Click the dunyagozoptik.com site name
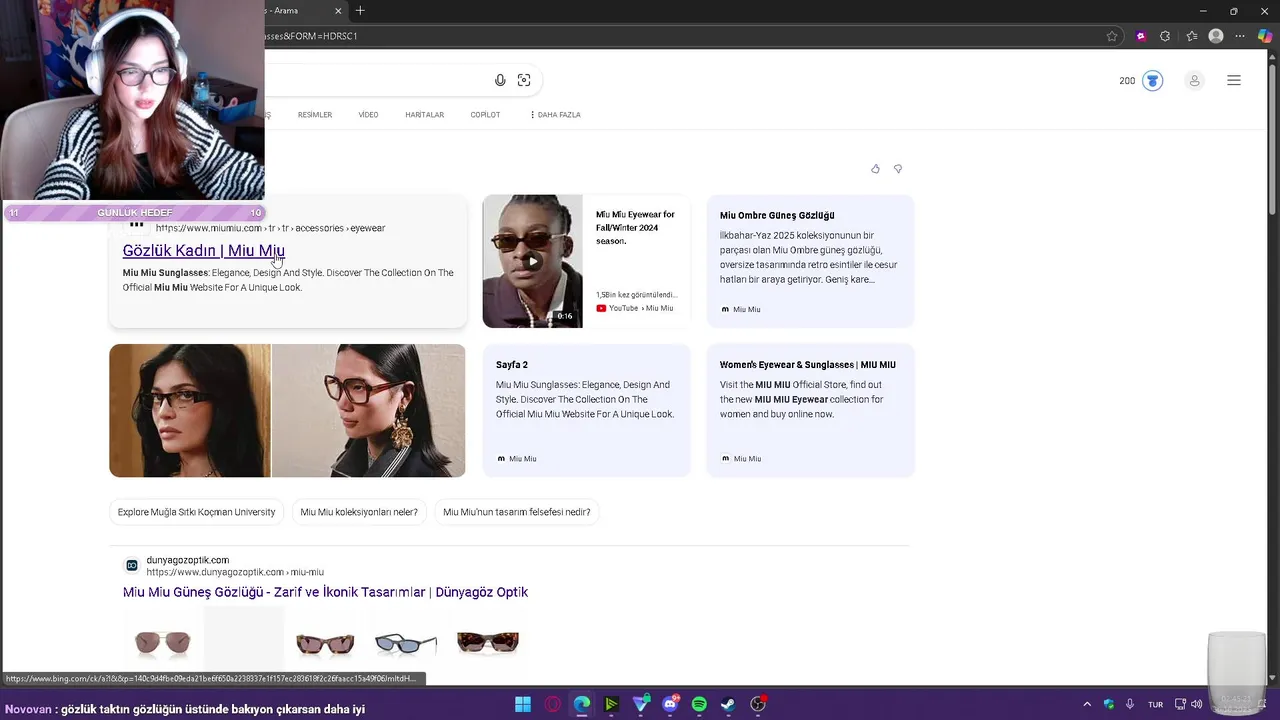Screen dimensions: 1280x720 [x=187, y=560]
